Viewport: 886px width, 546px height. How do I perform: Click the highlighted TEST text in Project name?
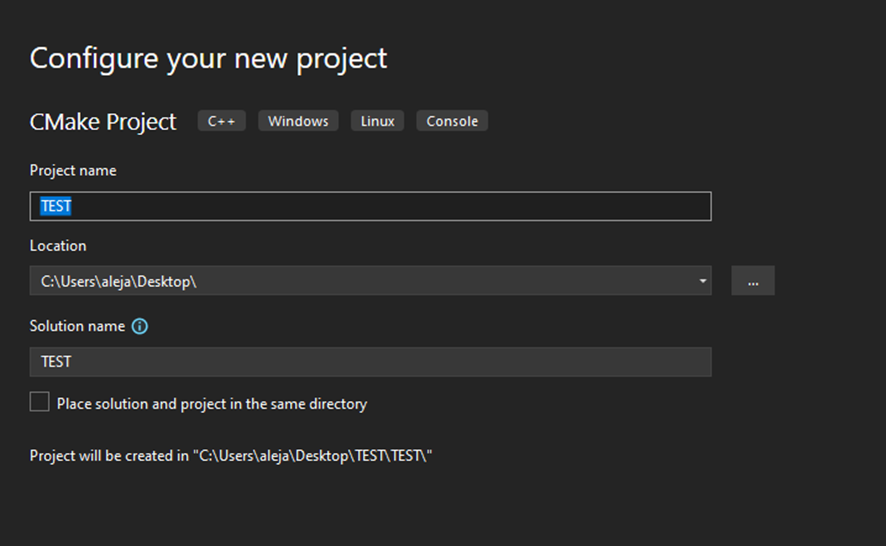(56, 206)
